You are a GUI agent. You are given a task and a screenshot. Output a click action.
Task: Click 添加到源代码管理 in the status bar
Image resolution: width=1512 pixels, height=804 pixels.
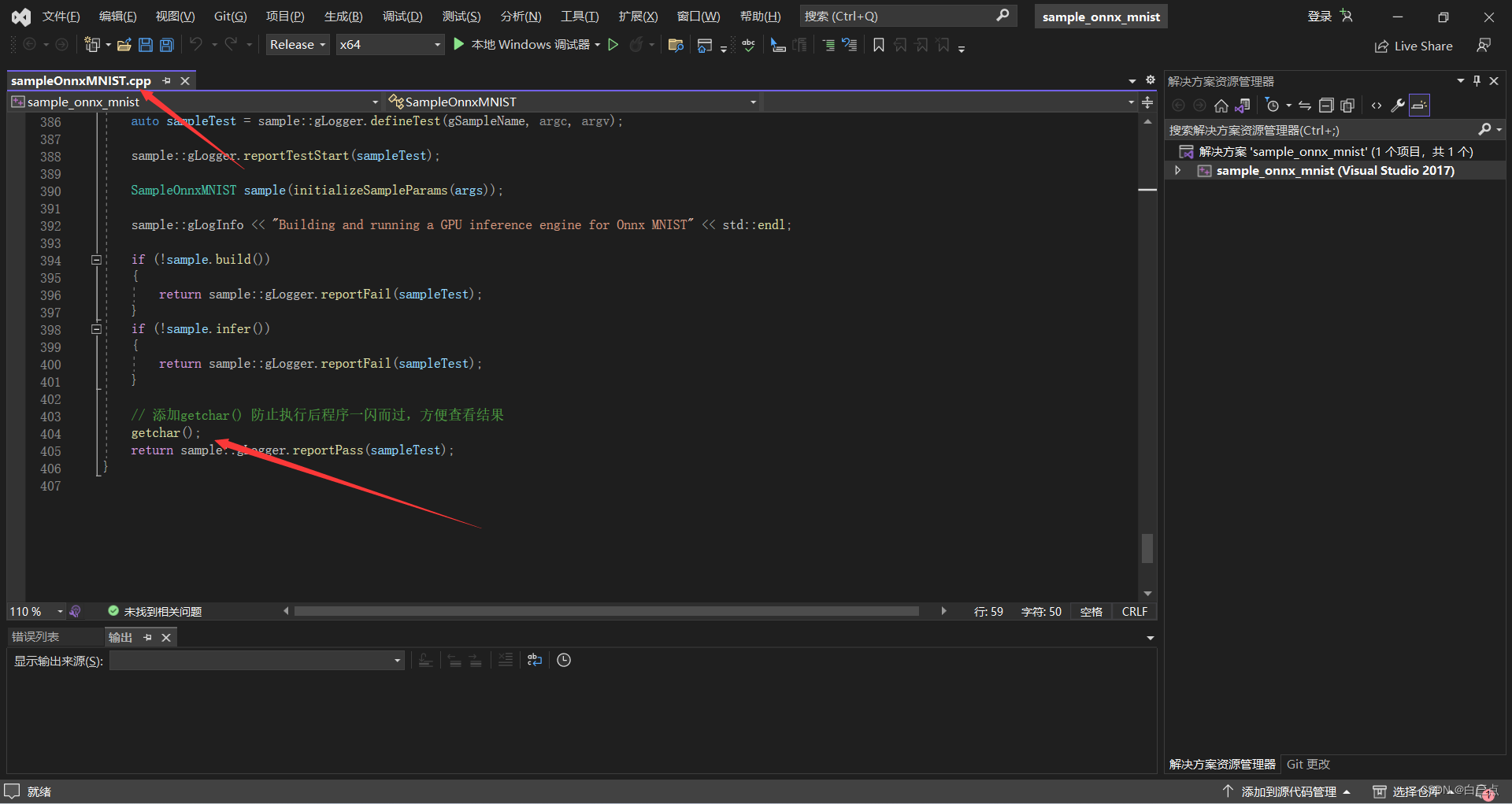pyautogui.click(x=1288, y=791)
